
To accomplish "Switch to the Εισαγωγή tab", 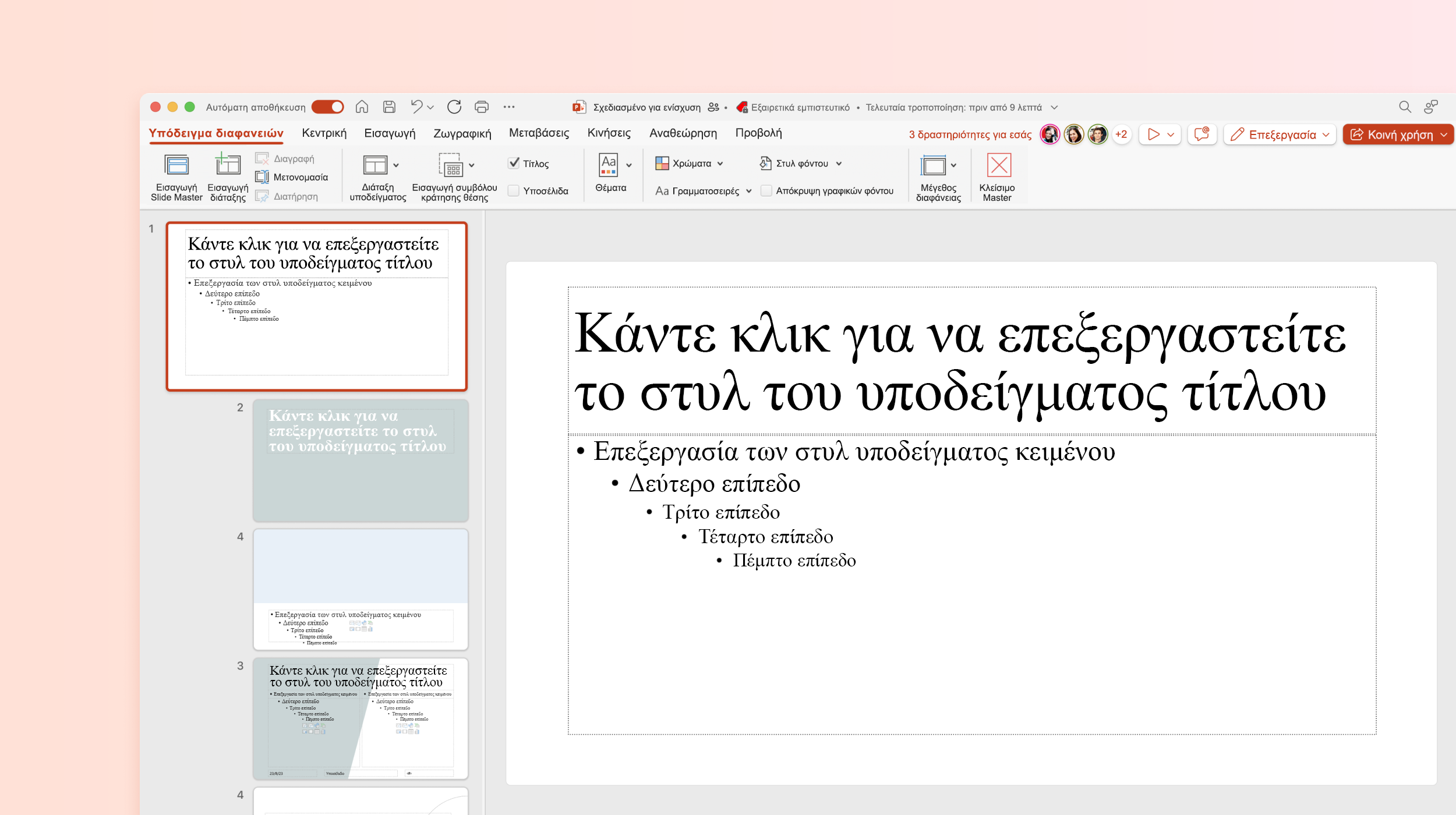I will (390, 133).
